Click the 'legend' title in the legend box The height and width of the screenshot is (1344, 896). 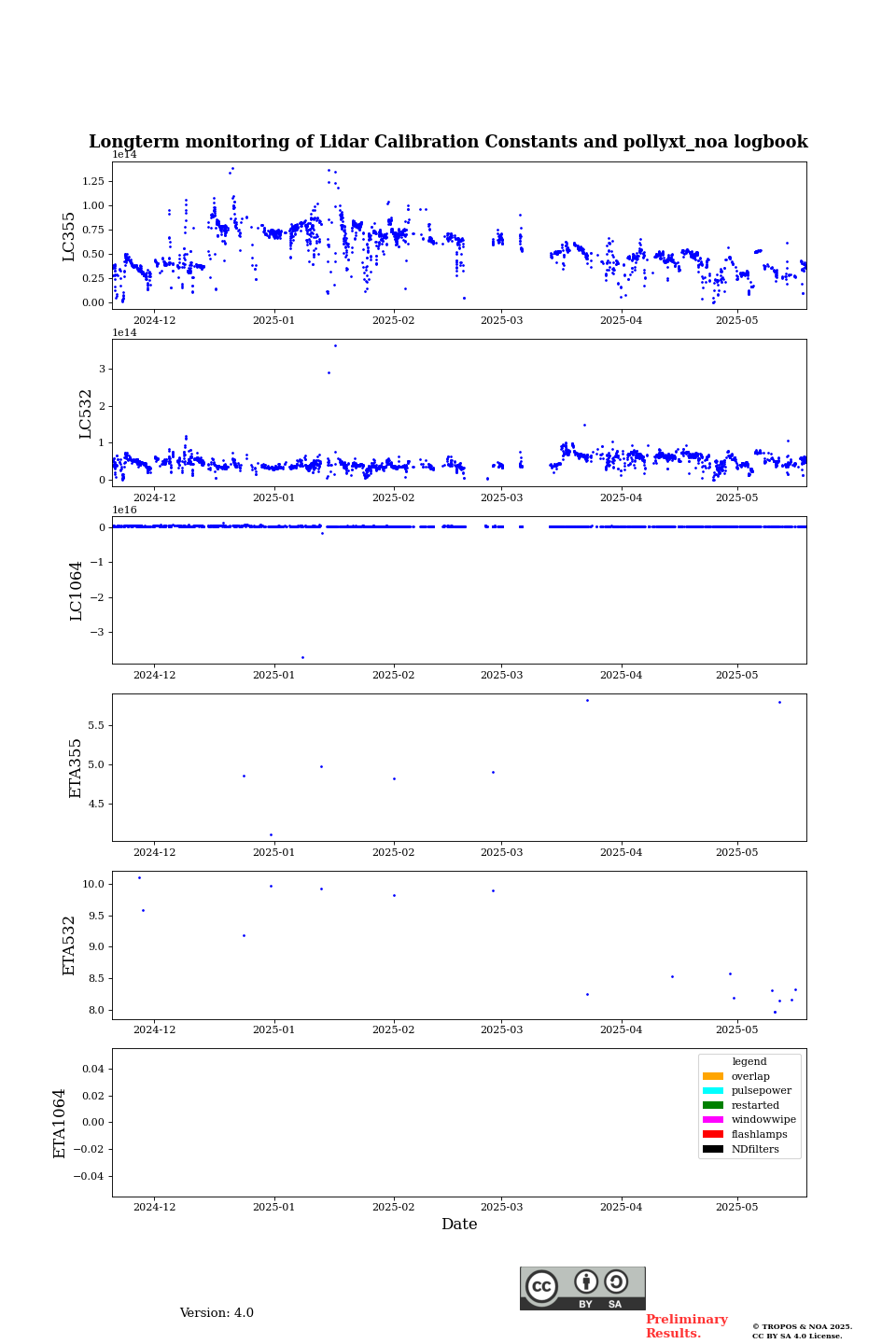749,1062
